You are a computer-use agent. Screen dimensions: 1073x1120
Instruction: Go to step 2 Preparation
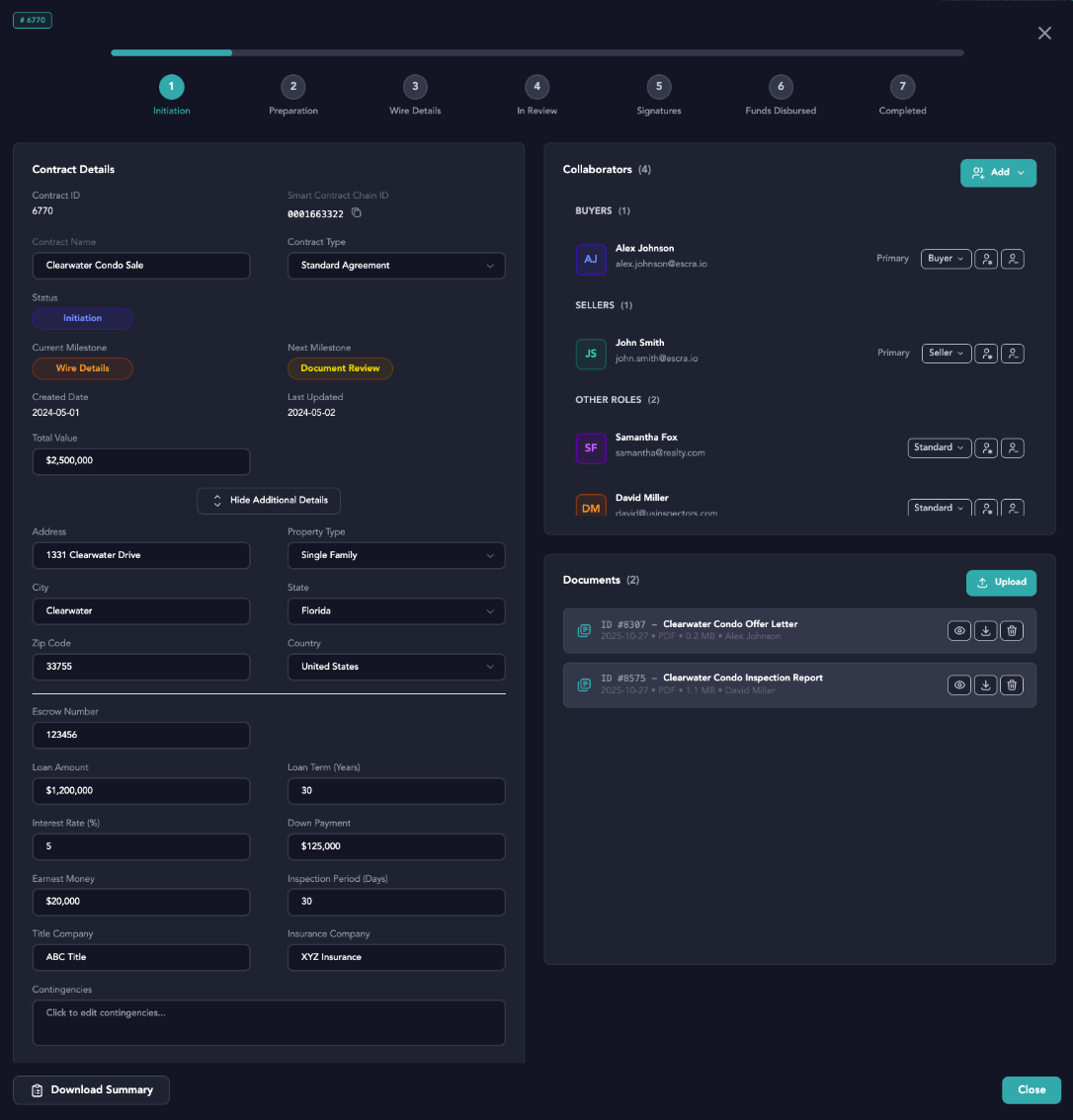click(292, 87)
